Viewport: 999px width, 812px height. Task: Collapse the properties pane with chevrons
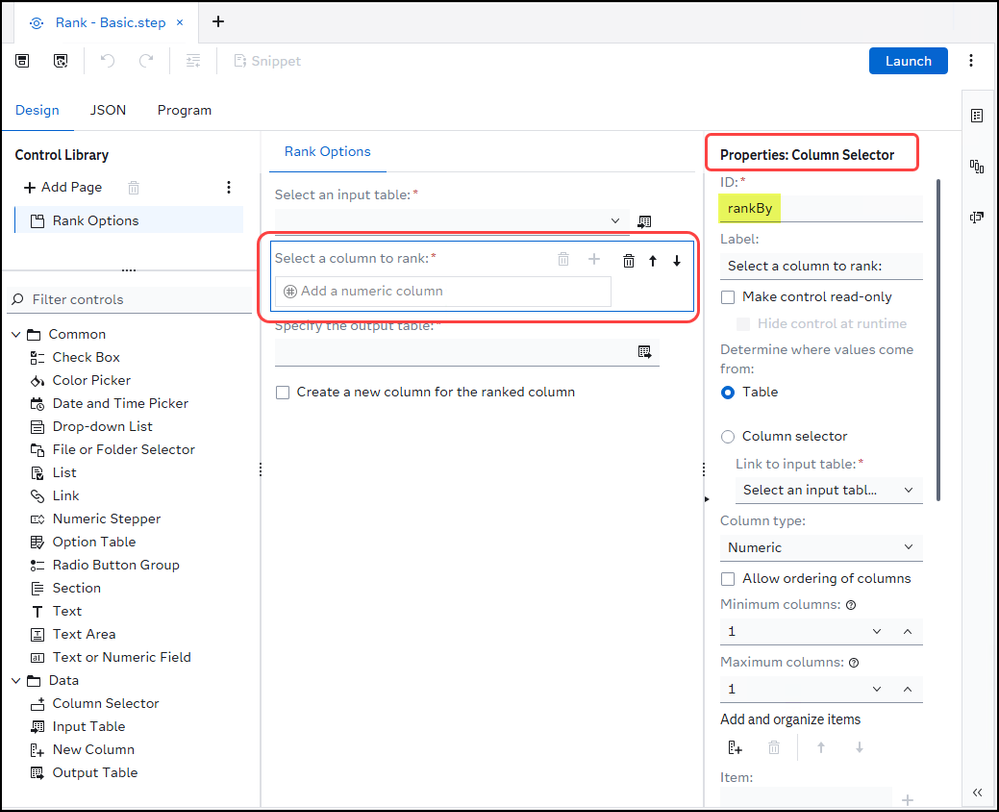coord(977,792)
